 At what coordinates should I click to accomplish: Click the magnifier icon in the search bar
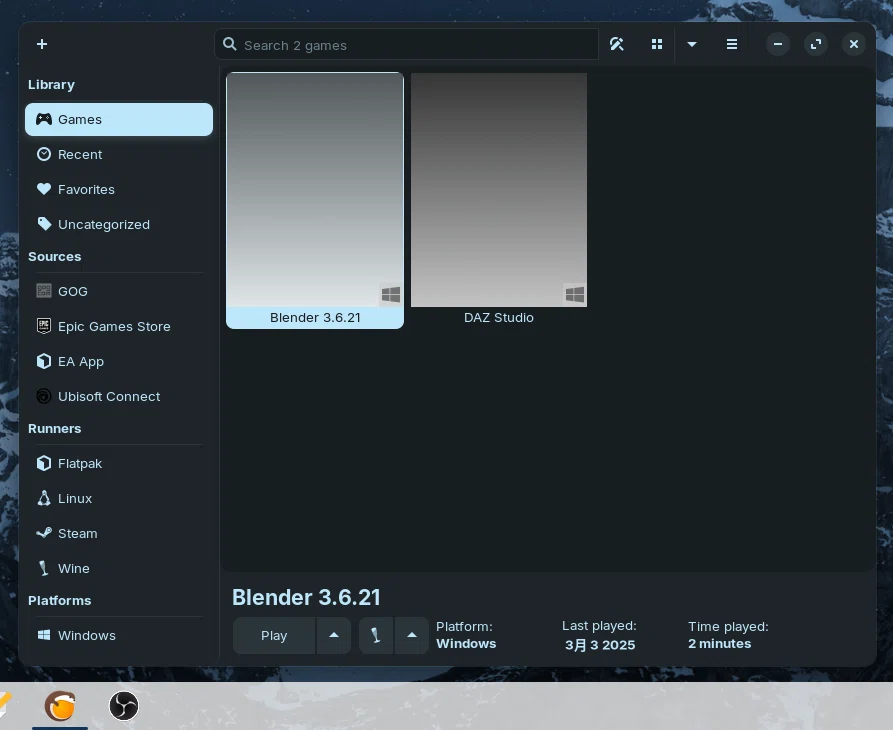point(230,44)
